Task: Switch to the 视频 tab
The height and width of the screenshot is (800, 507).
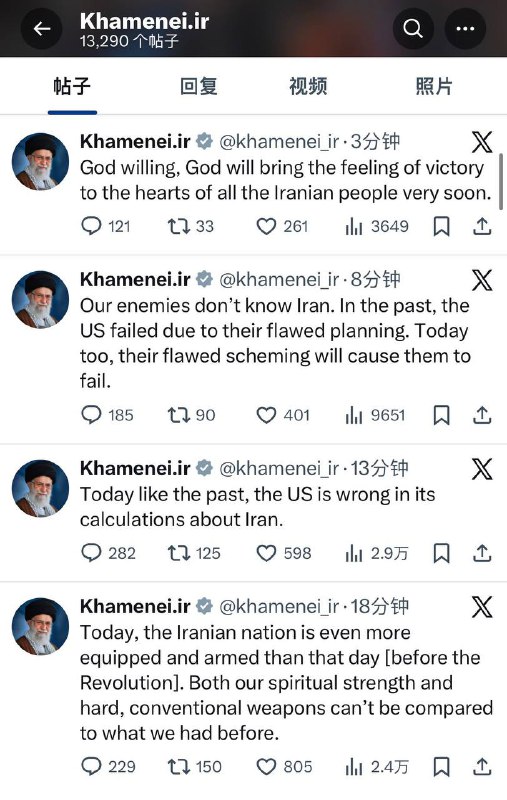Action: [x=308, y=86]
